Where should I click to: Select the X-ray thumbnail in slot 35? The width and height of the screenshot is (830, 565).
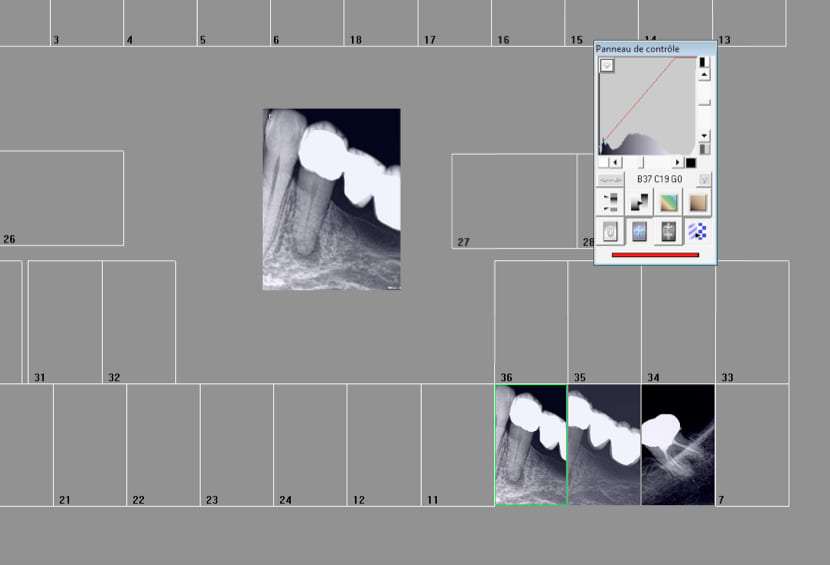point(604,445)
